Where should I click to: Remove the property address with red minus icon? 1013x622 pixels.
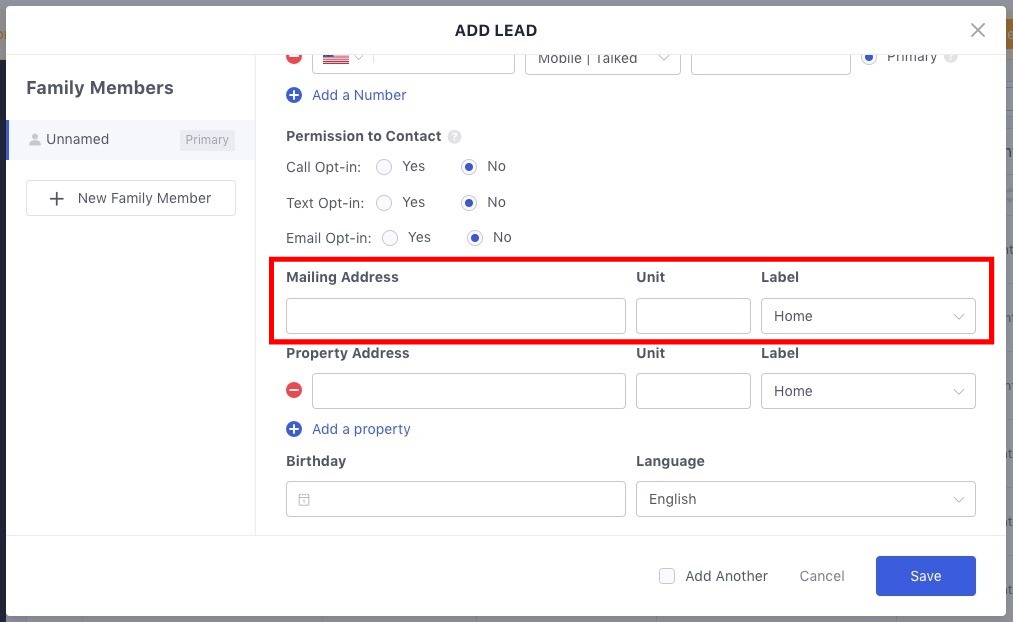click(294, 391)
